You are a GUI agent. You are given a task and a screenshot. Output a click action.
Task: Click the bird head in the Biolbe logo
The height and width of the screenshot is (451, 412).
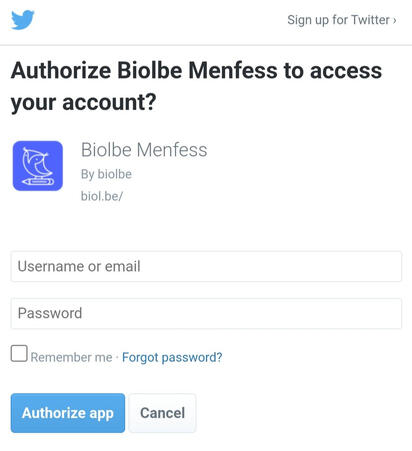coord(35,156)
